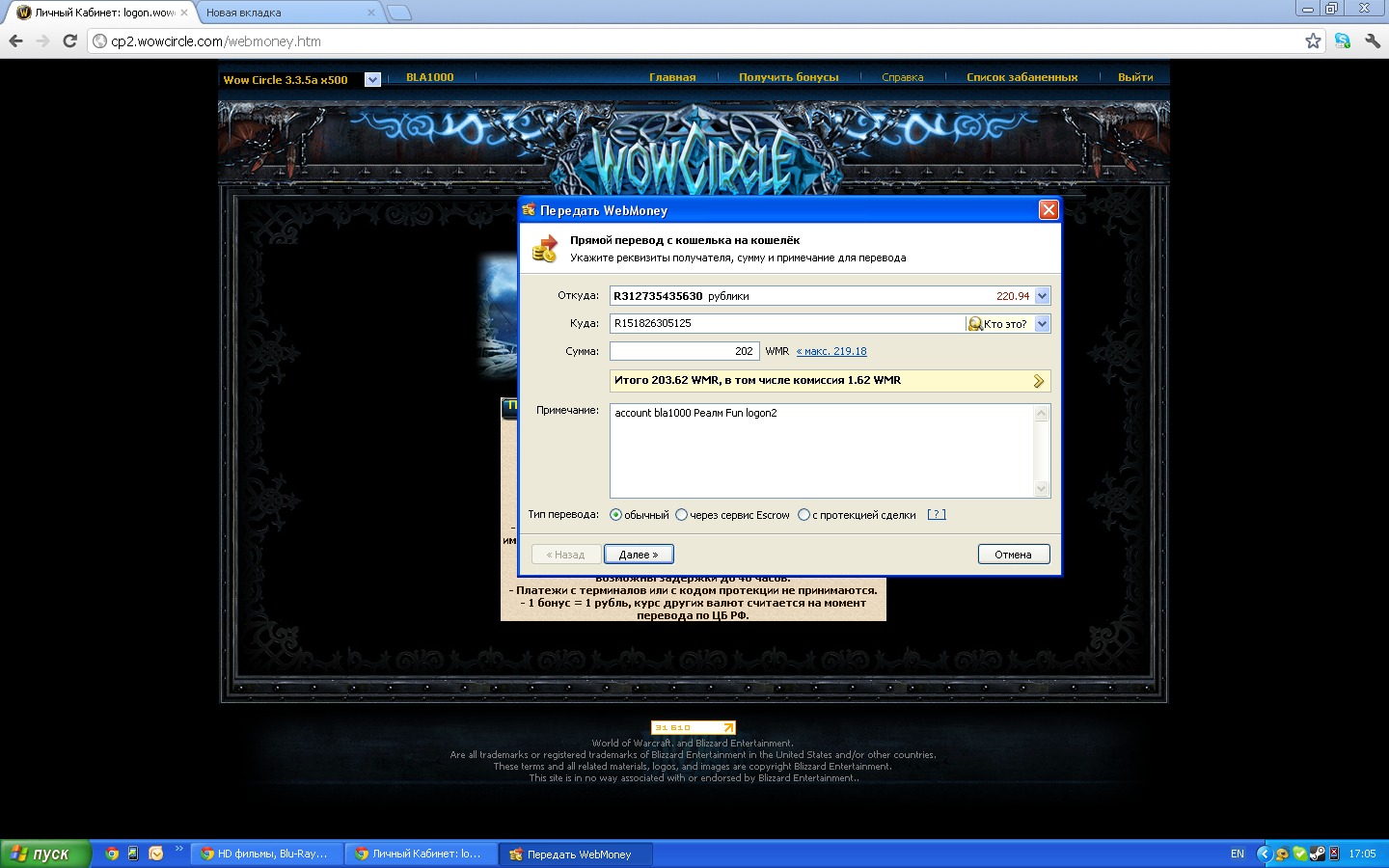Switch to HD фильмы, Blu-Ray taskbar window
Viewport: 1389px width, 868px height.
coord(266,854)
